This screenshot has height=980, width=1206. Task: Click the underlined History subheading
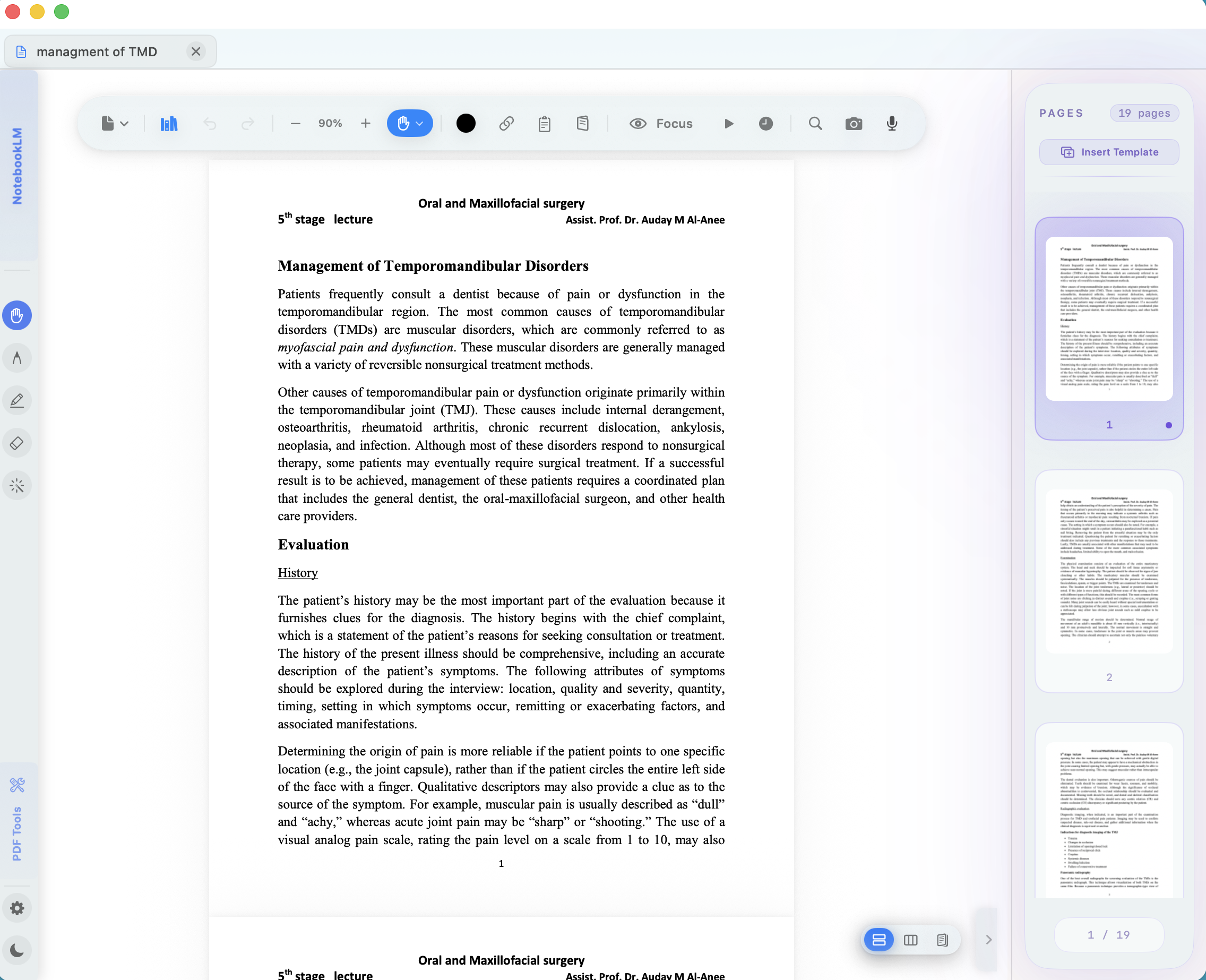pyautogui.click(x=297, y=572)
